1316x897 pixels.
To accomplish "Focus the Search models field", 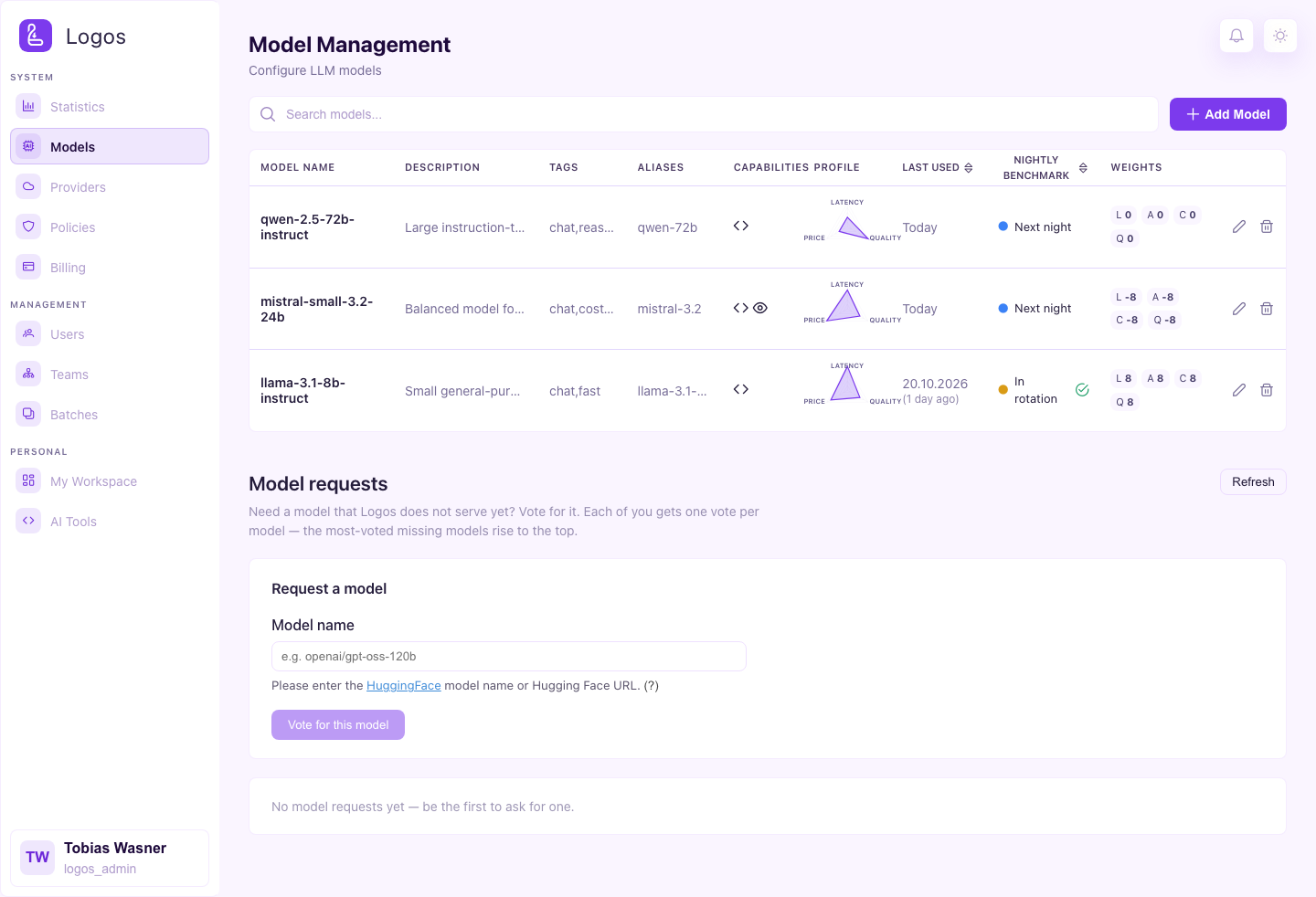I will coord(704,114).
